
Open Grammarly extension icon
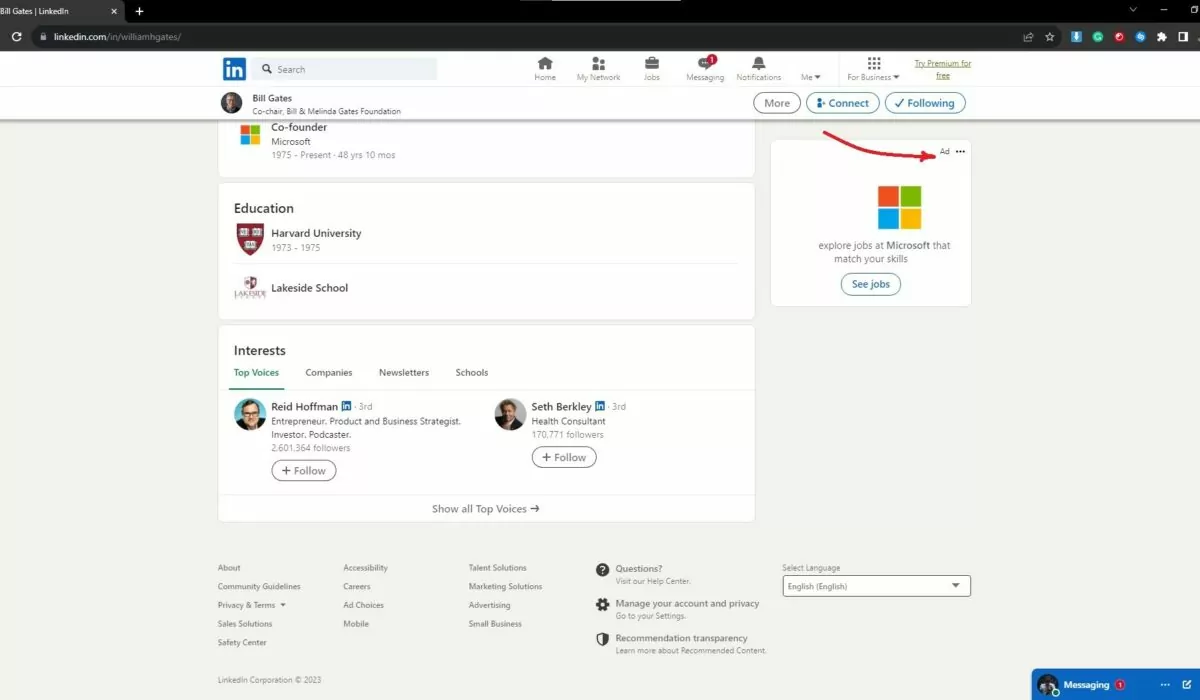coord(1098,37)
